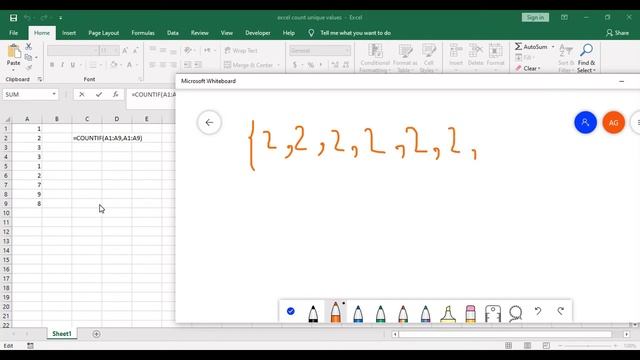Pick the eraser tool in Whiteboard
Viewport: 640px width, 360px height.
[x=470, y=313]
